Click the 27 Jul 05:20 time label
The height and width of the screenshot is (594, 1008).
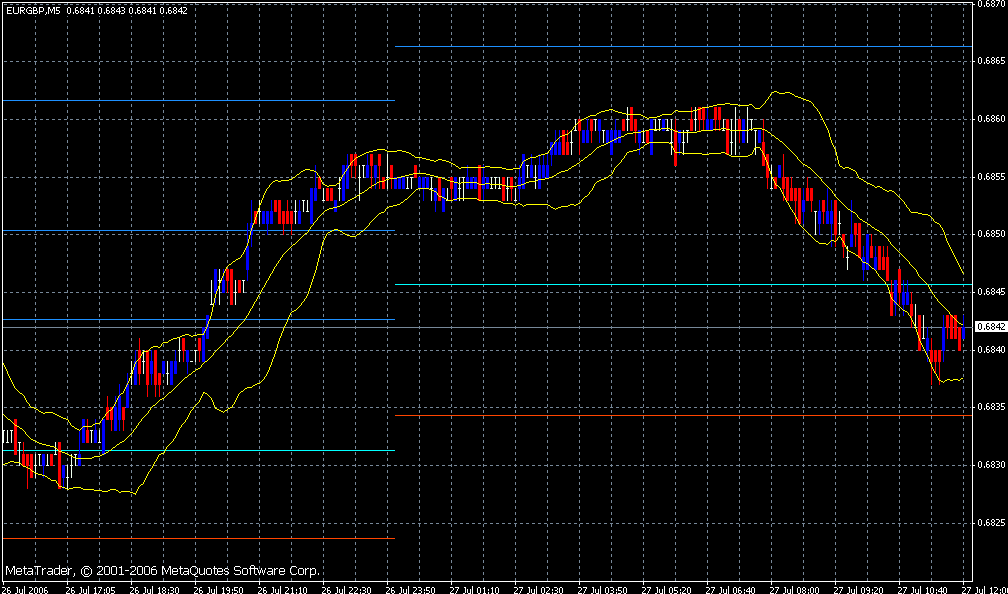click(x=665, y=589)
